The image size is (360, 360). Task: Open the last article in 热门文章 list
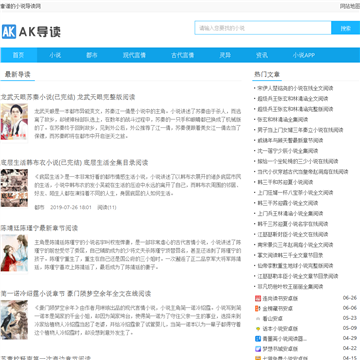pos(290,286)
